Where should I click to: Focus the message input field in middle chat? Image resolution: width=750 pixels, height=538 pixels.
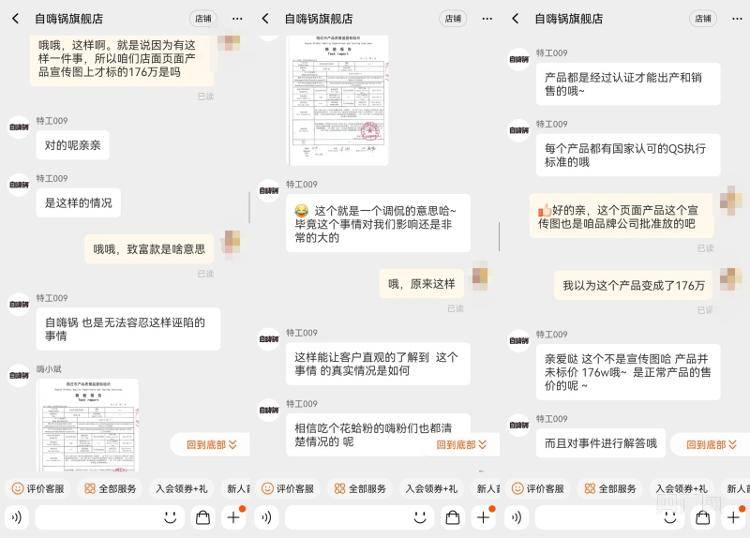pyautogui.click(x=359, y=517)
